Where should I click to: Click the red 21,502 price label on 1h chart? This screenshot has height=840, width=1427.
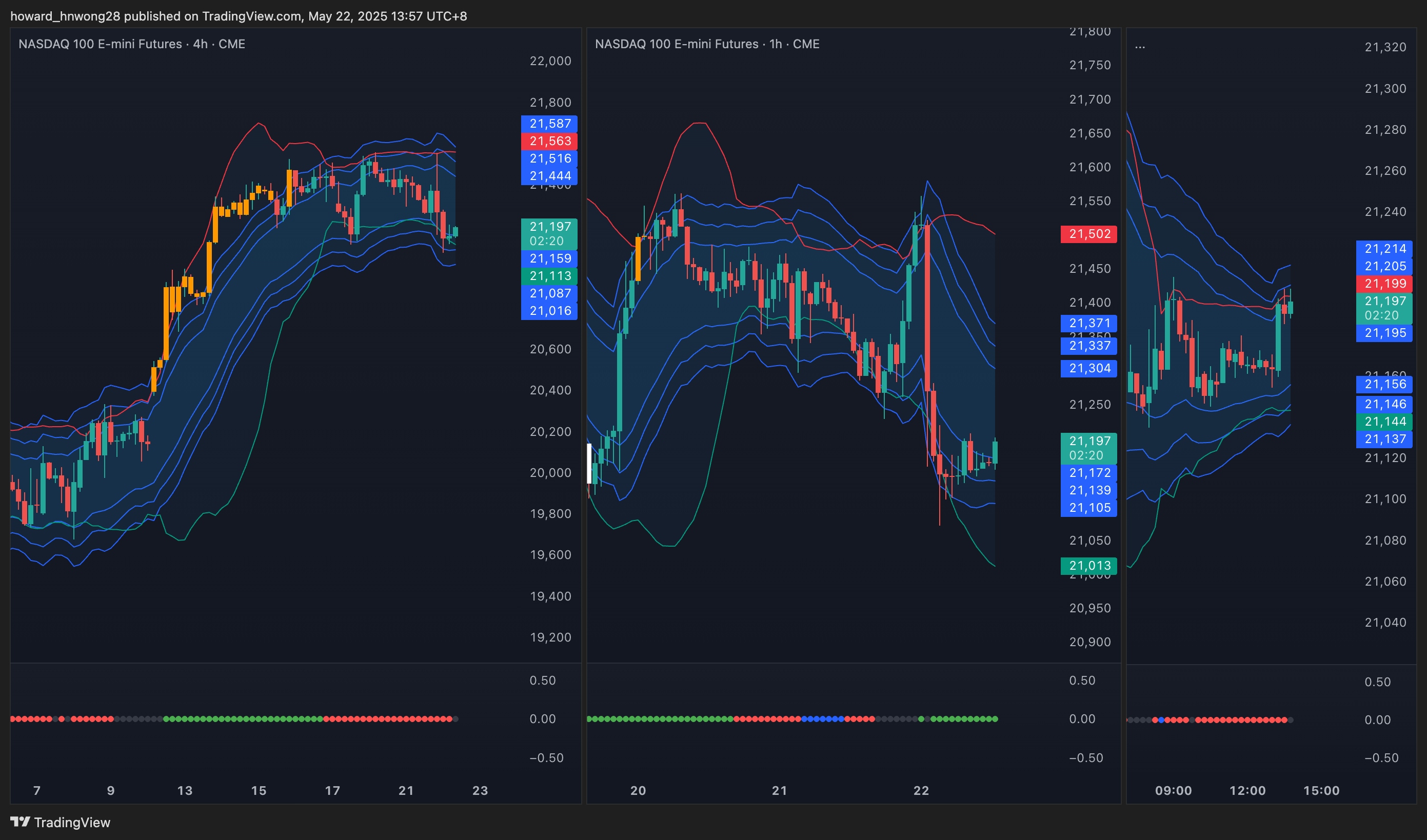(1088, 234)
